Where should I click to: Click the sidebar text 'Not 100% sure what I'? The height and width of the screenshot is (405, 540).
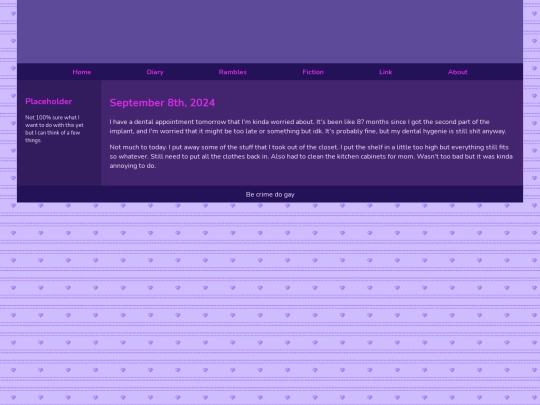(x=52, y=117)
